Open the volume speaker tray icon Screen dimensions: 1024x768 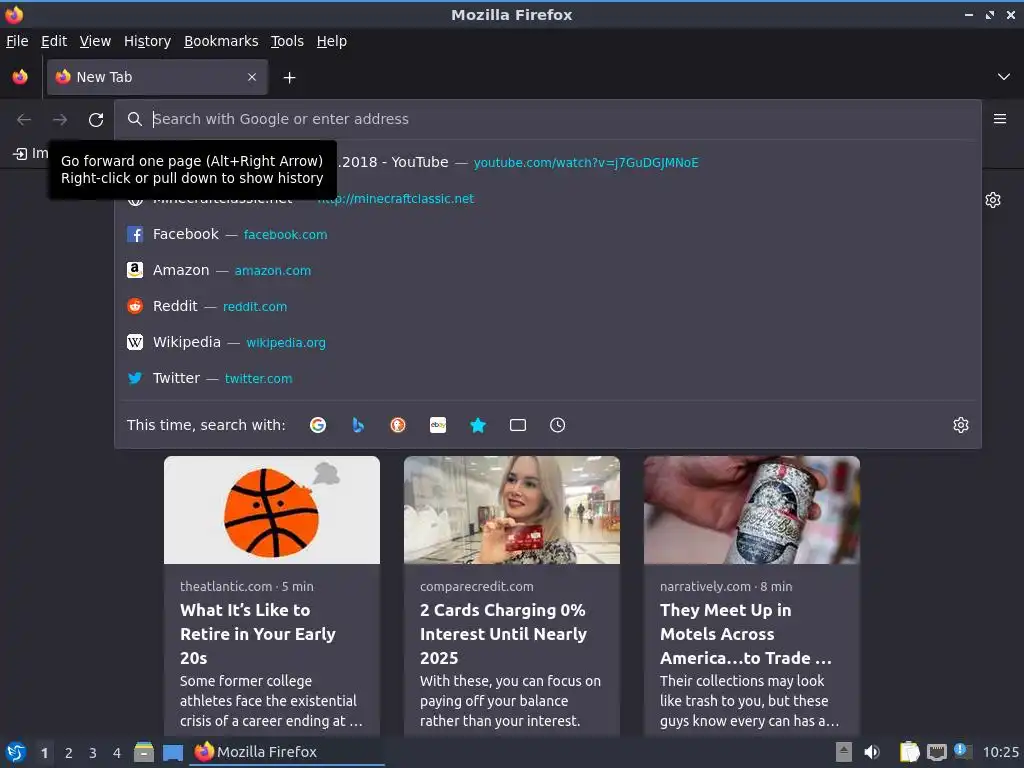coord(872,752)
